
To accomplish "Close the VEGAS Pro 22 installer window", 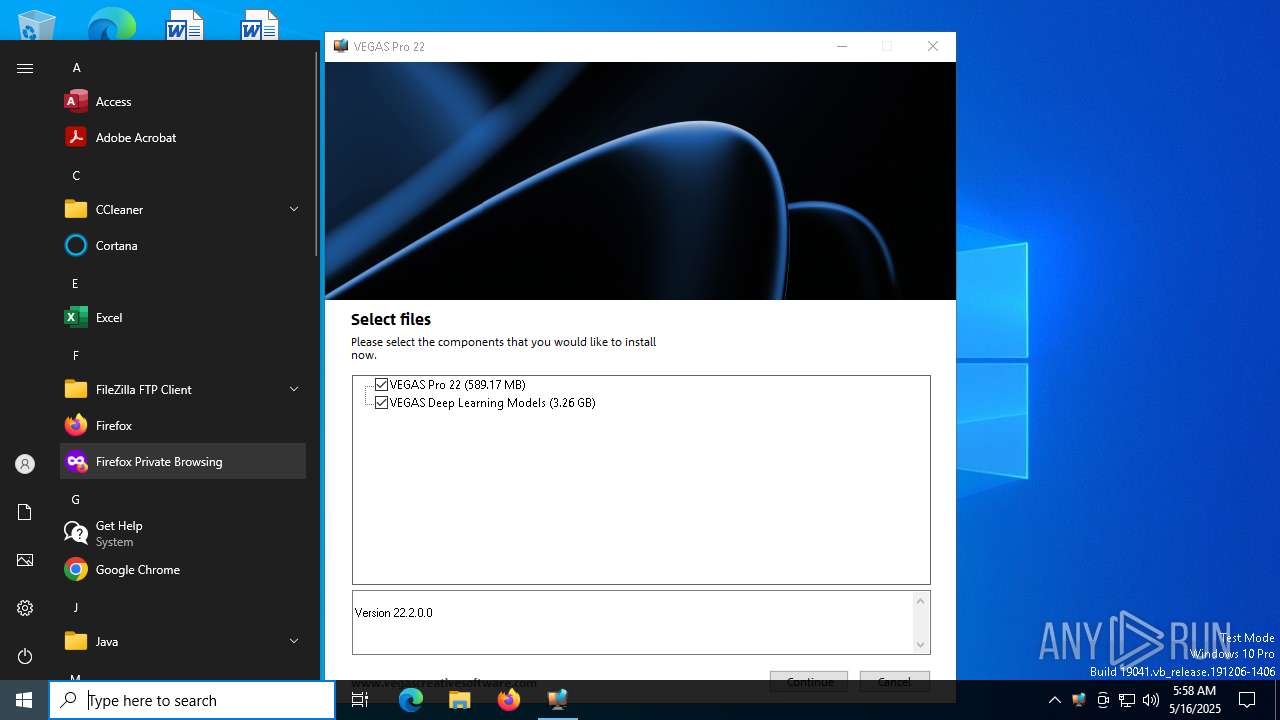I will (x=933, y=47).
